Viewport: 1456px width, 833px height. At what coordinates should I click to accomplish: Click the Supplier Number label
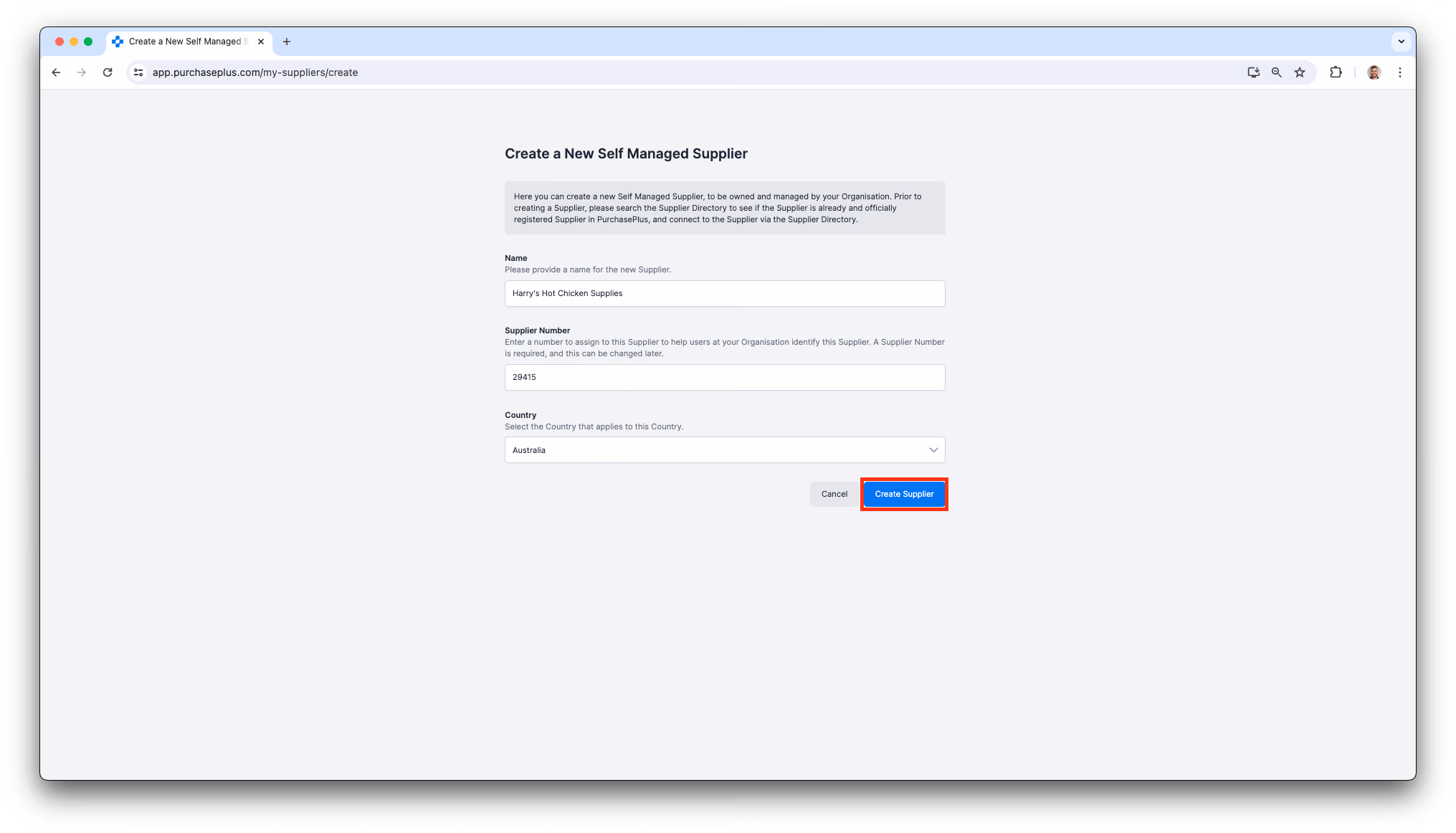point(537,330)
